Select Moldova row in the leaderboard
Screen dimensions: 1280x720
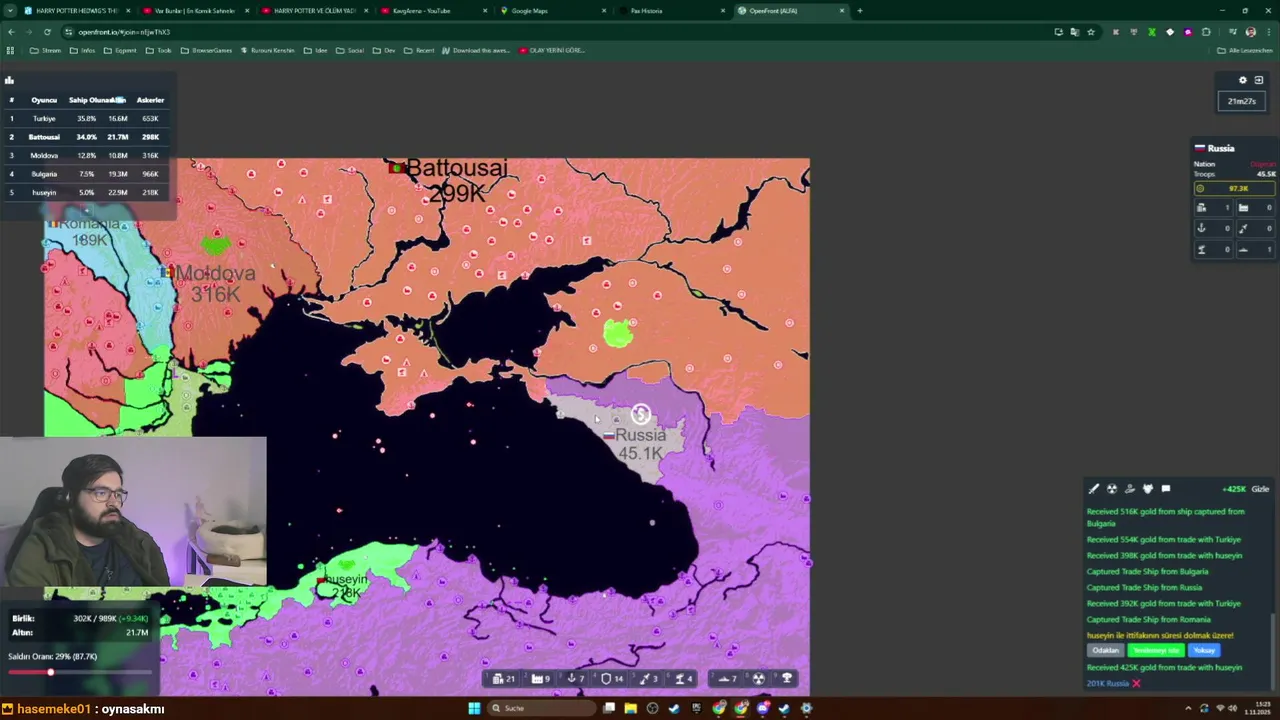88,155
